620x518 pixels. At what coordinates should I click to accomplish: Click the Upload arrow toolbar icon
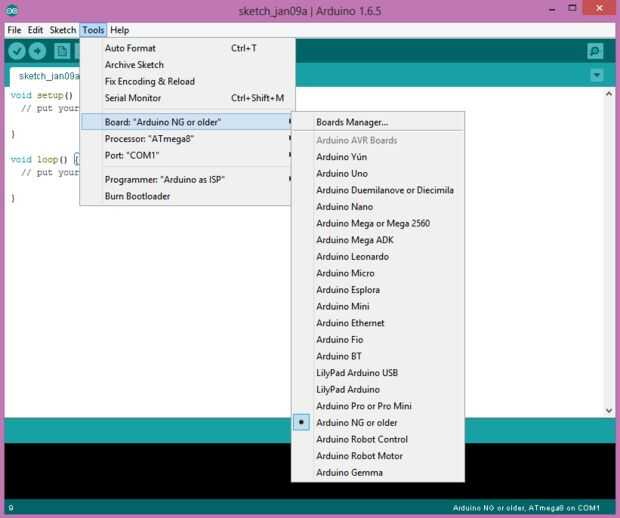38,51
